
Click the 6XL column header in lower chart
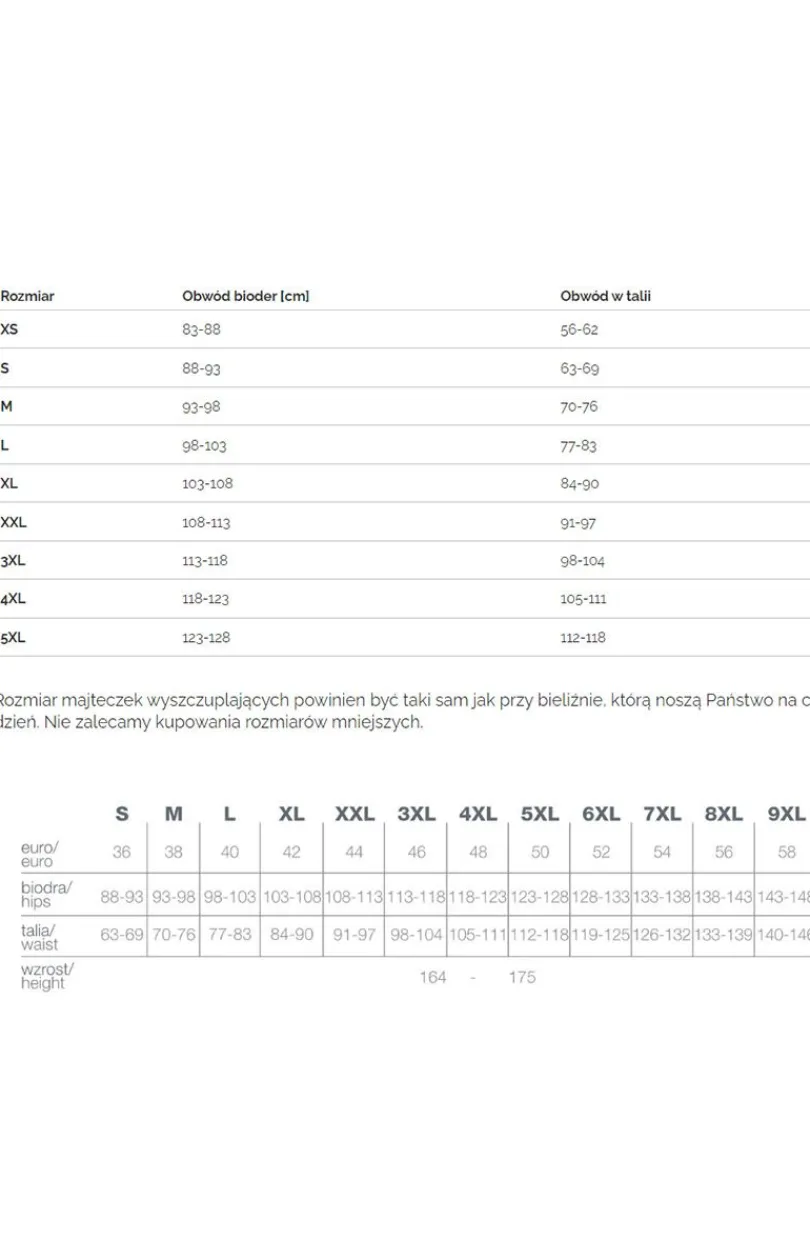point(601,814)
